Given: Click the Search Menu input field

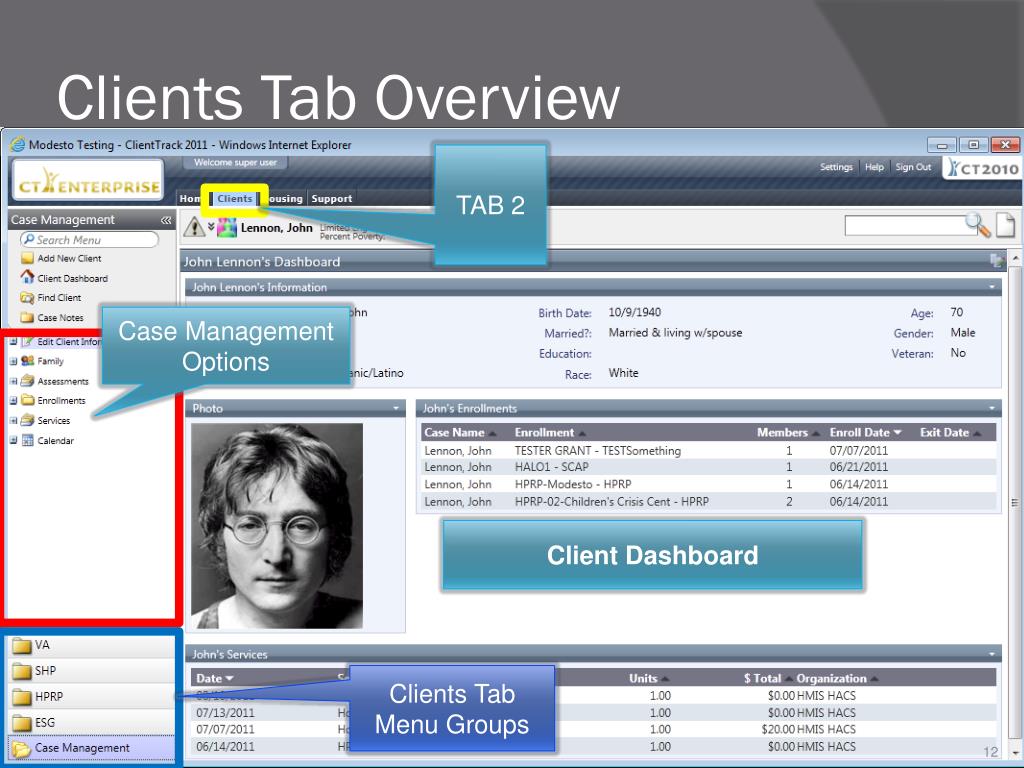Looking at the screenshot, I should coord(90,240).
